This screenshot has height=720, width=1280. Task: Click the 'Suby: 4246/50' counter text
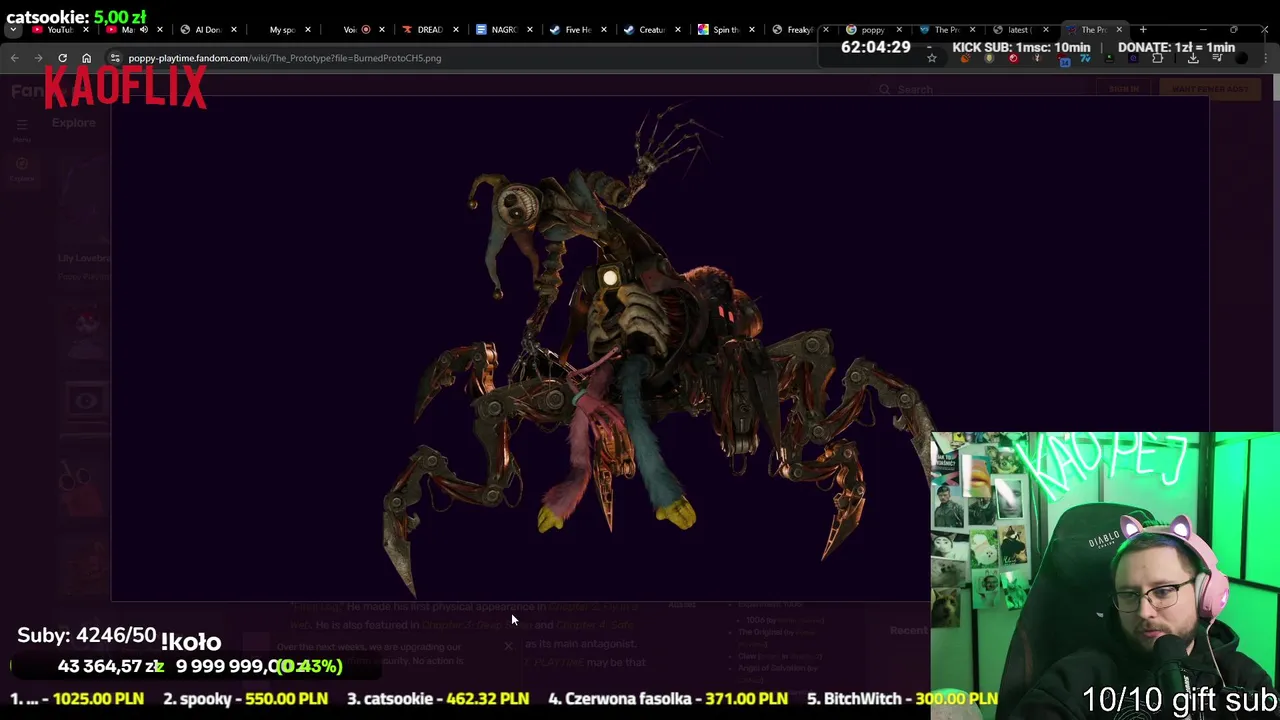pyautogui.click(x=87, y=636)
